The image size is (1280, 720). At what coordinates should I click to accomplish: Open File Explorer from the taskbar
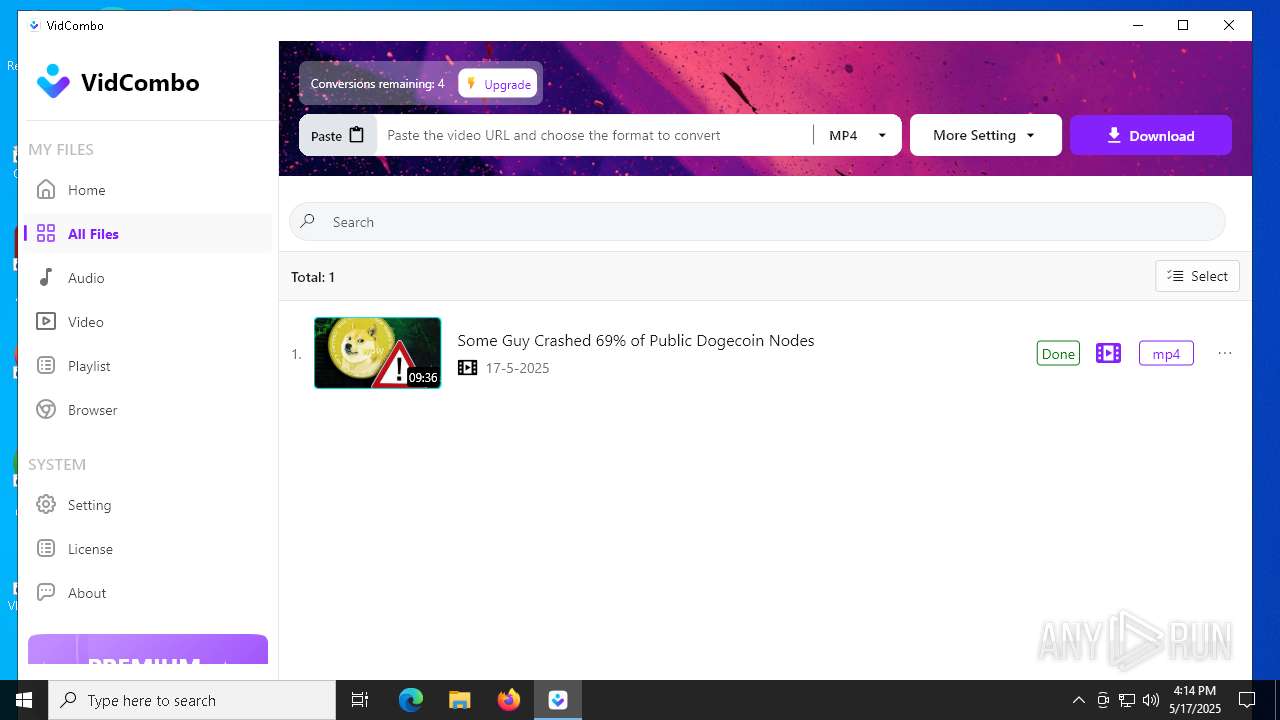pyautogui.click(x=460, y=700)
